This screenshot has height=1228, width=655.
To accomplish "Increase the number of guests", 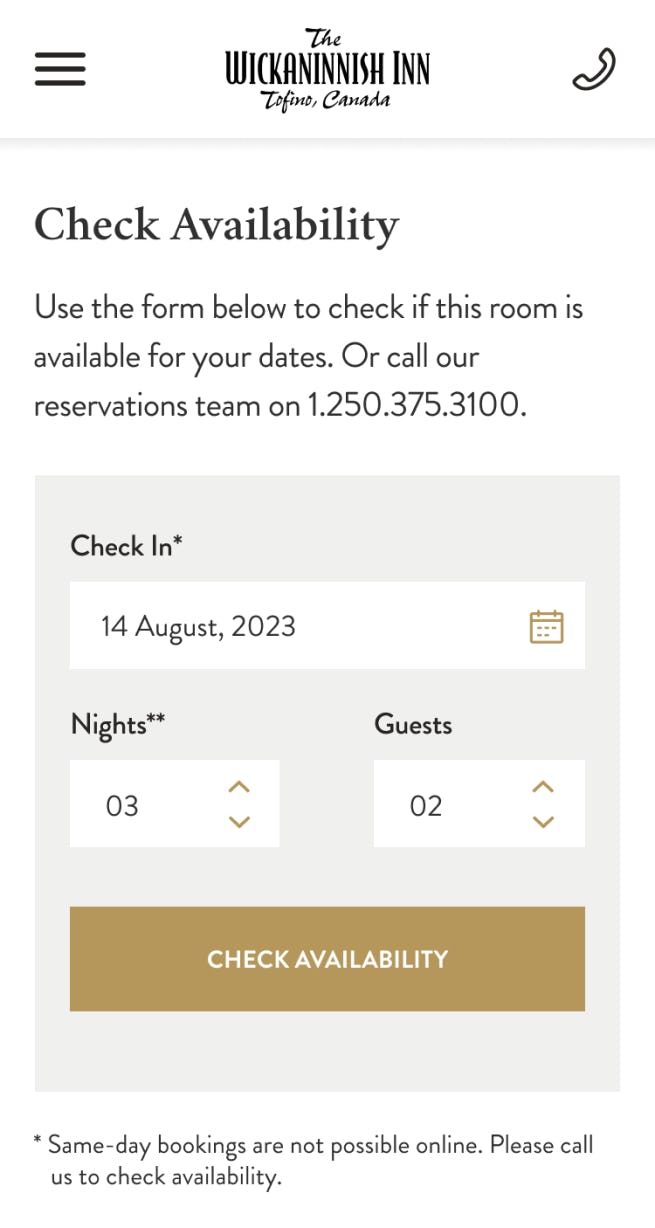I will pos(542,787).
